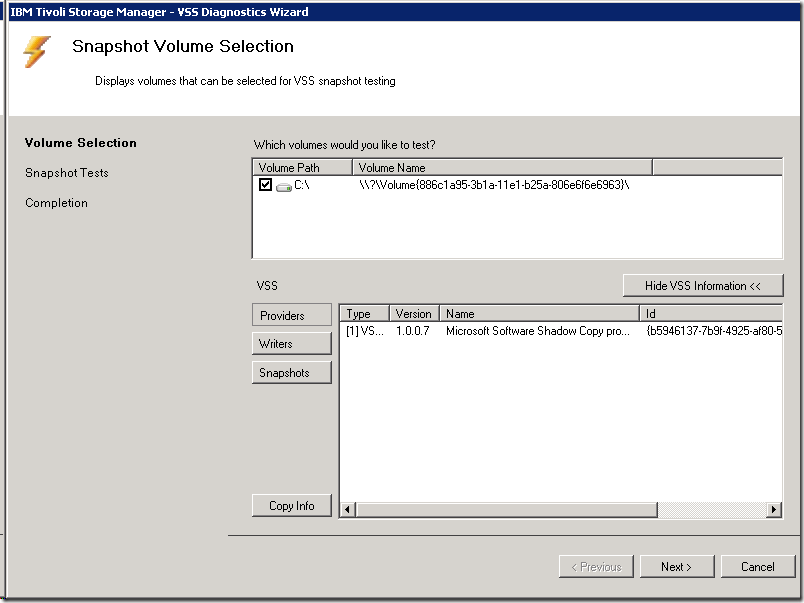Image resolution: width=804 pixels, height=603 pixels.
Task: Show VSS Snapshots list
Action: 291,373
